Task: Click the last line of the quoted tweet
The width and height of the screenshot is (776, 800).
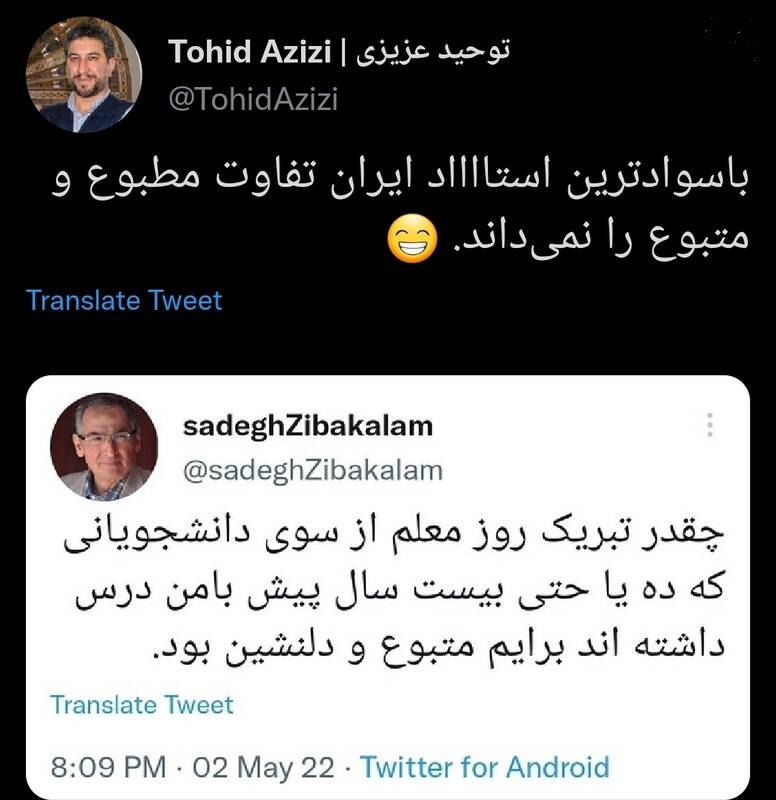Action: tap(439, 645)
